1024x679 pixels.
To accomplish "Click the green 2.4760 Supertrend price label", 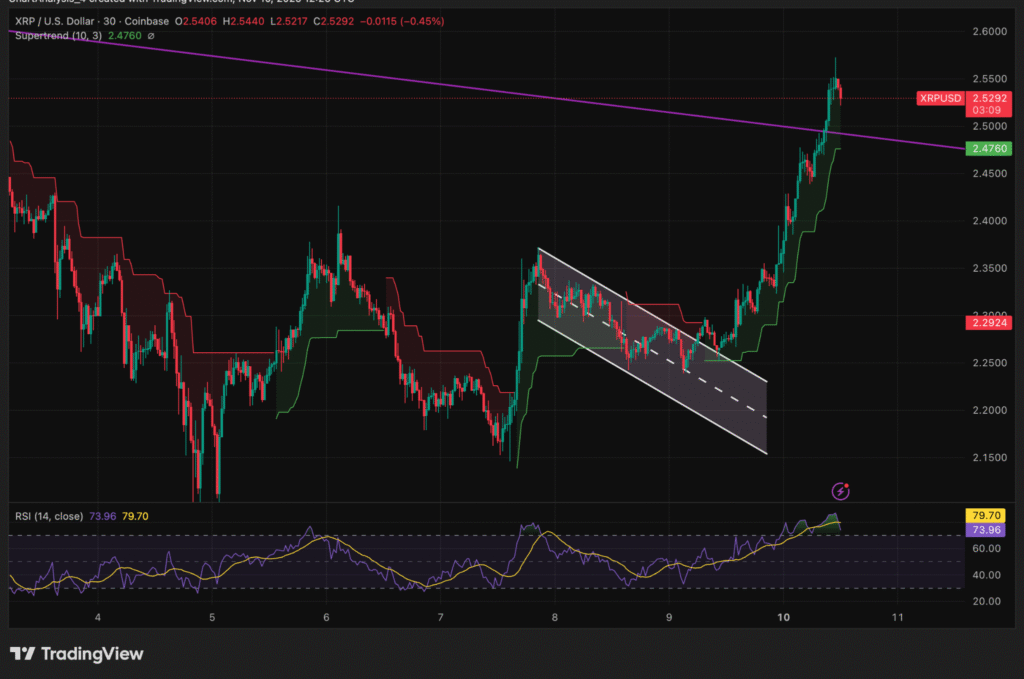I will 988,148.
